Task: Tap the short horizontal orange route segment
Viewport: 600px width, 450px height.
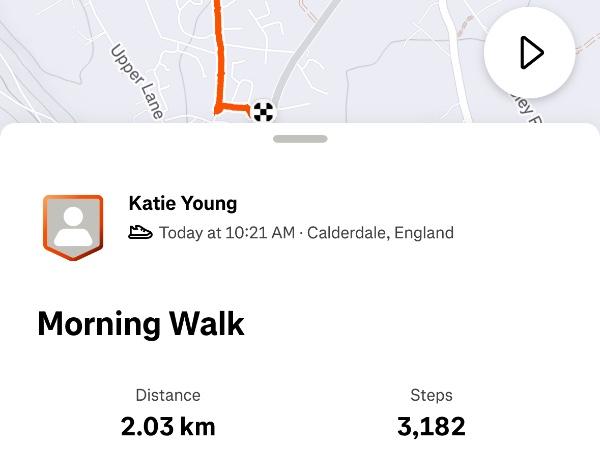Action: point(236,107)
